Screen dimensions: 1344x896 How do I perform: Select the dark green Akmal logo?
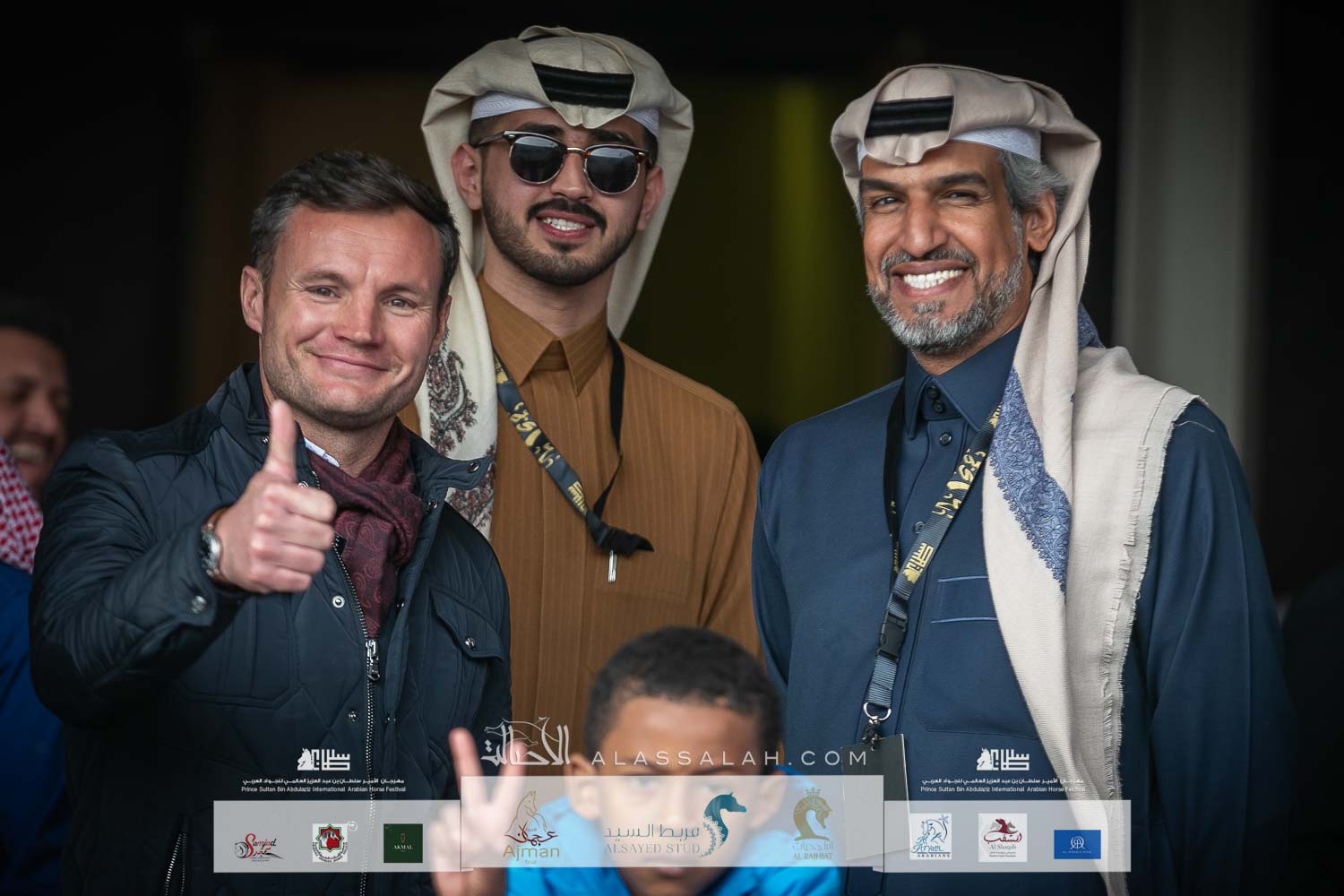(x=403, y=843)
